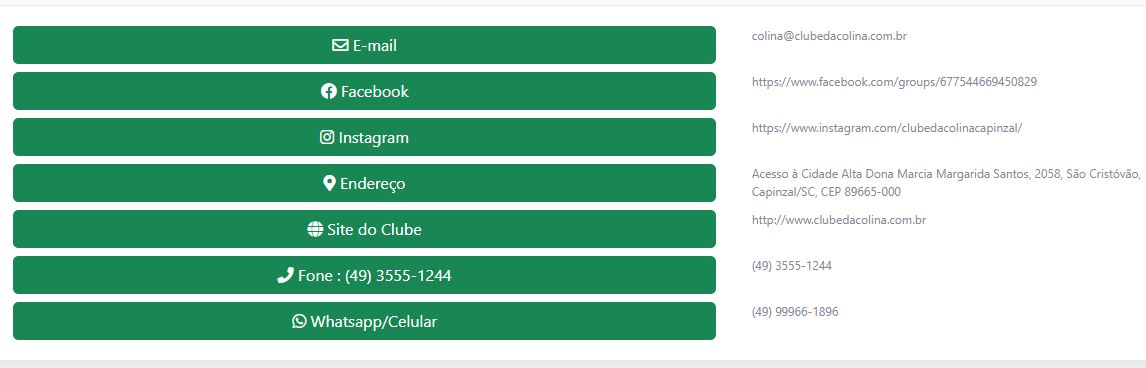1146x368 pixels.
Task: Select the Endereço button
Action: click(364, 183)
